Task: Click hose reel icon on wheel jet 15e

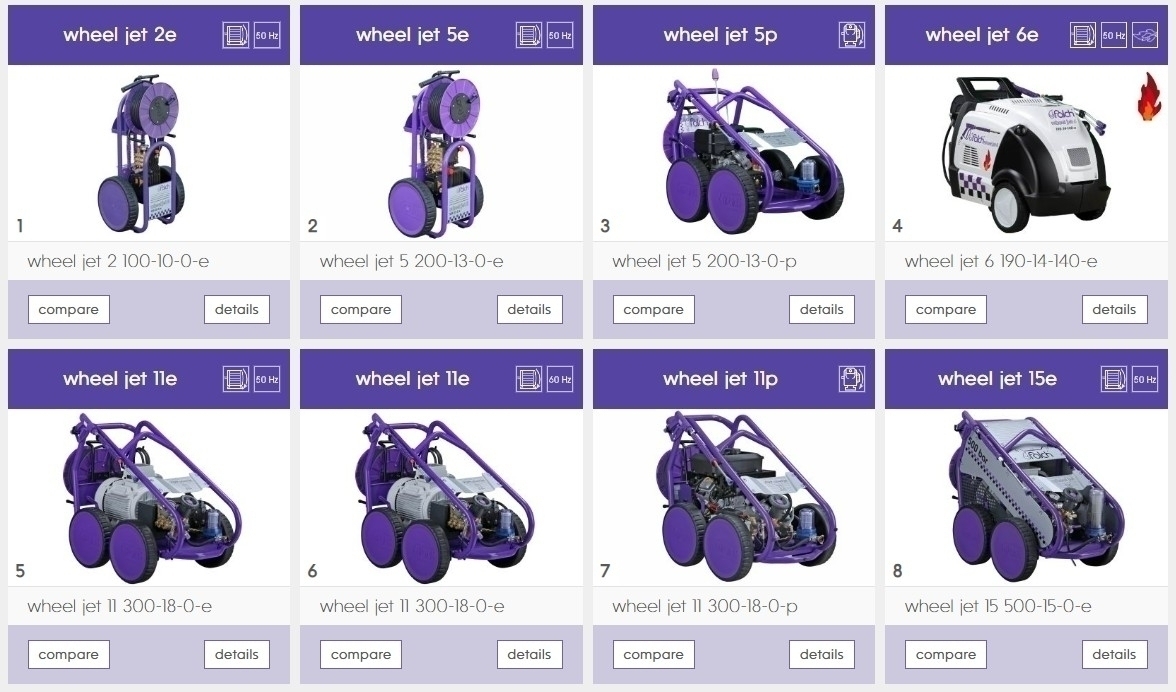Action: (x=1114, y=379)
